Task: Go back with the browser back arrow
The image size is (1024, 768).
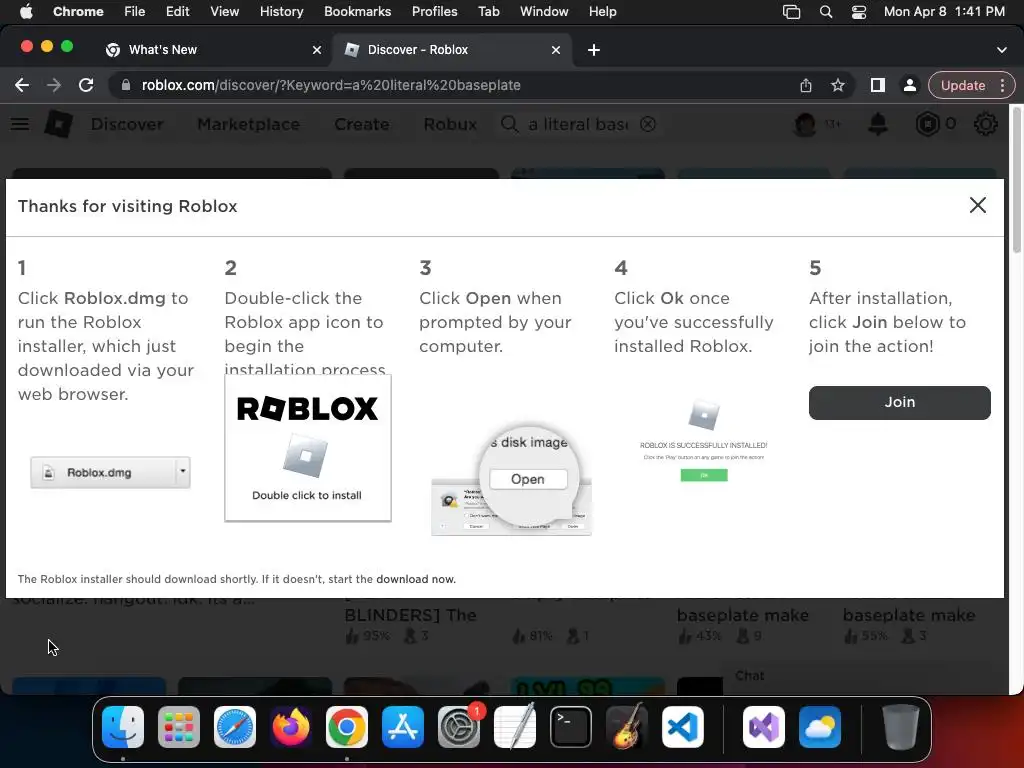Action: click(22, 85)
